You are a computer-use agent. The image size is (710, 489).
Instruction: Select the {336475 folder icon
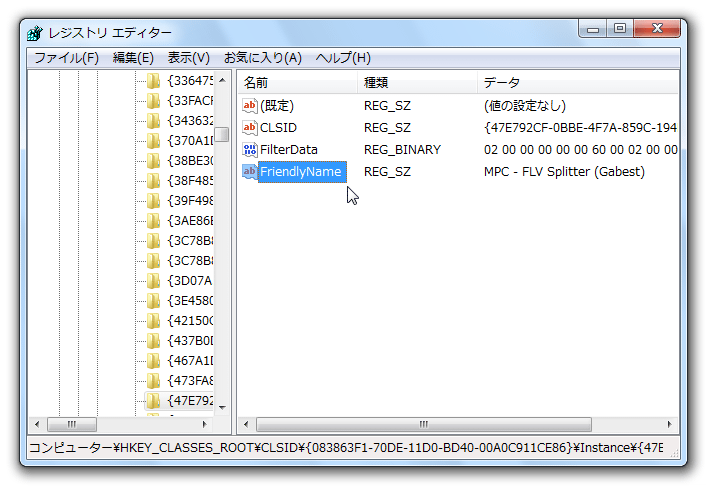pos(154,81)
